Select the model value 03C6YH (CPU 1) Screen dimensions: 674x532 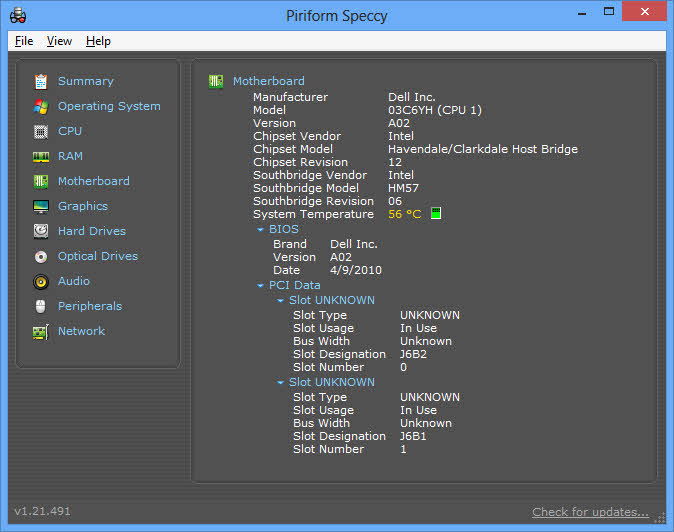click(435, 110)
